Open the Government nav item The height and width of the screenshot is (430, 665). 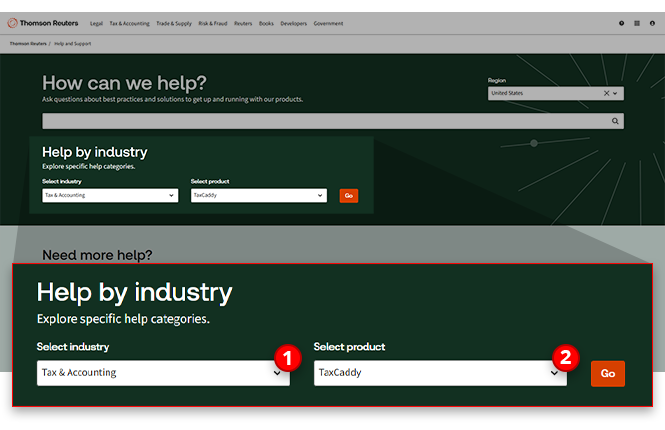pos(328,23)
